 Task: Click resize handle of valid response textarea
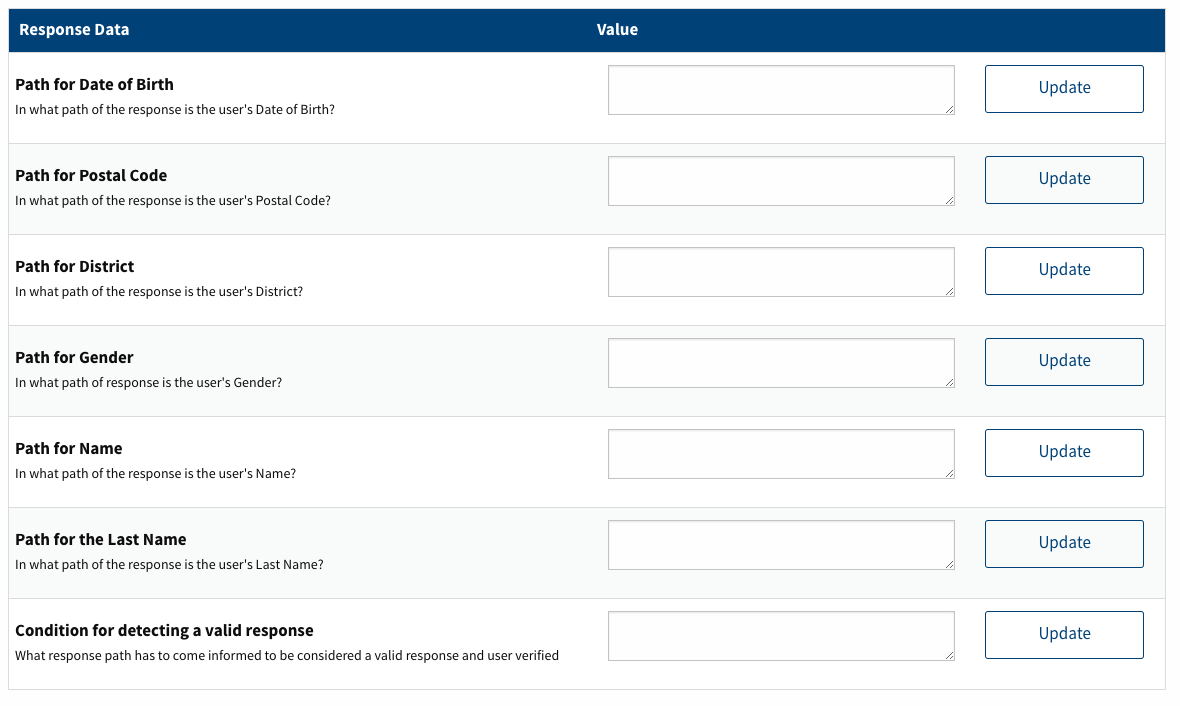[x=950, y=656]
